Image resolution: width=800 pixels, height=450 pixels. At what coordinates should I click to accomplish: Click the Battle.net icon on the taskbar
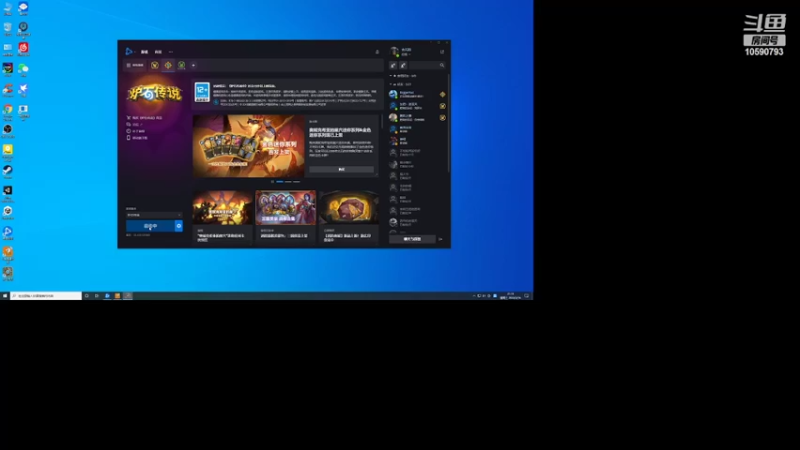(107, 296)
